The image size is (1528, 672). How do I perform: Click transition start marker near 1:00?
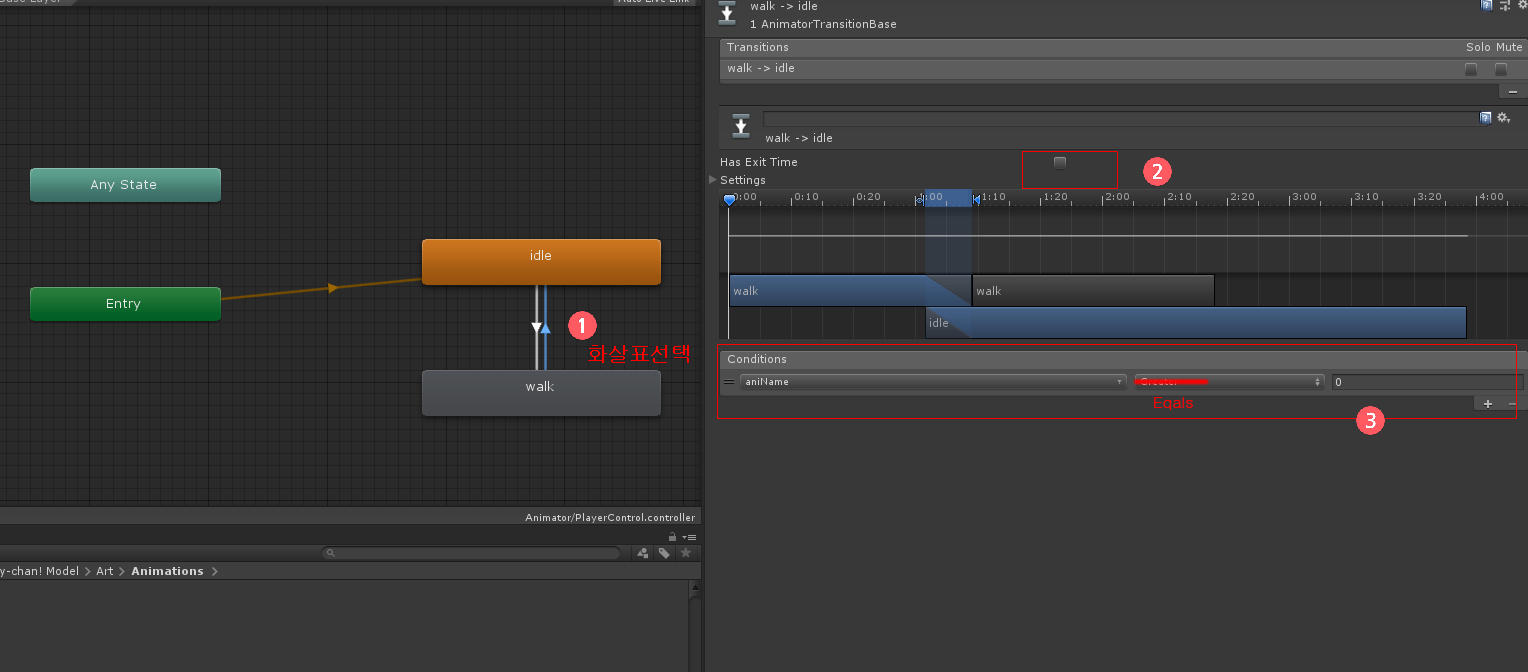(921, 200)
